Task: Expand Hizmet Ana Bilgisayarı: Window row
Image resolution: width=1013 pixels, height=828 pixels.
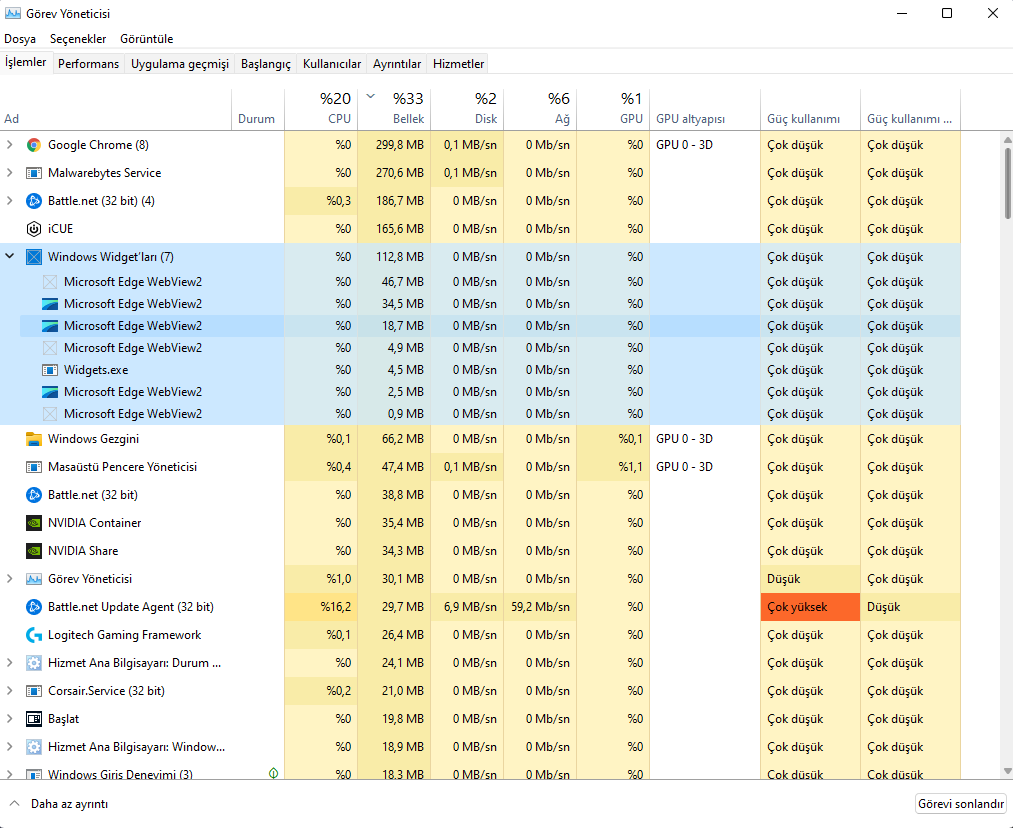Action: pos(10,747)
